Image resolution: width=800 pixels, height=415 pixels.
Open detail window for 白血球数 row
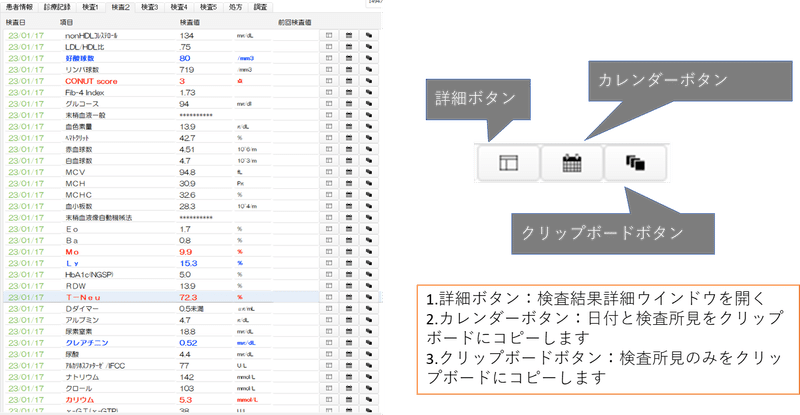click(x=329, y=160)
